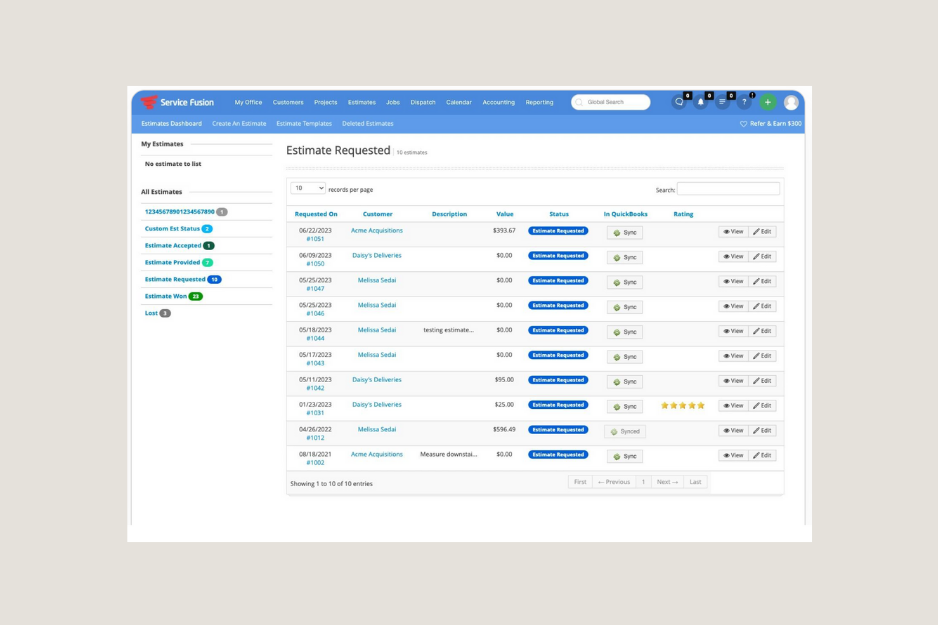View estimate #1047 for Melissa Sedai
Viewport: 938px width, 625px height.
click(x=733, y=281)
